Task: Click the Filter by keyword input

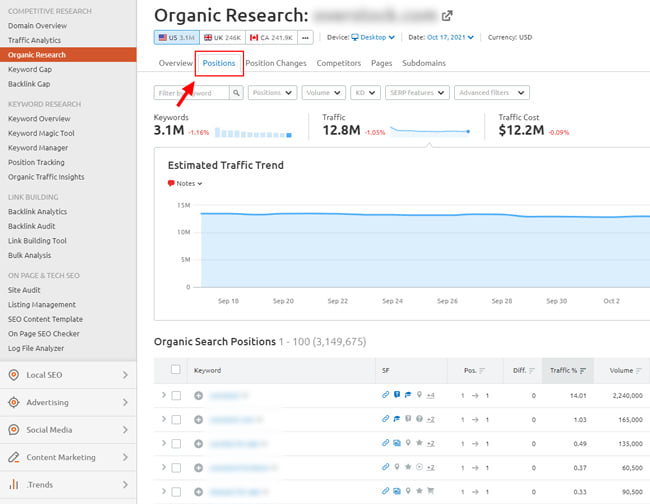Action: (x=192, y=93)
